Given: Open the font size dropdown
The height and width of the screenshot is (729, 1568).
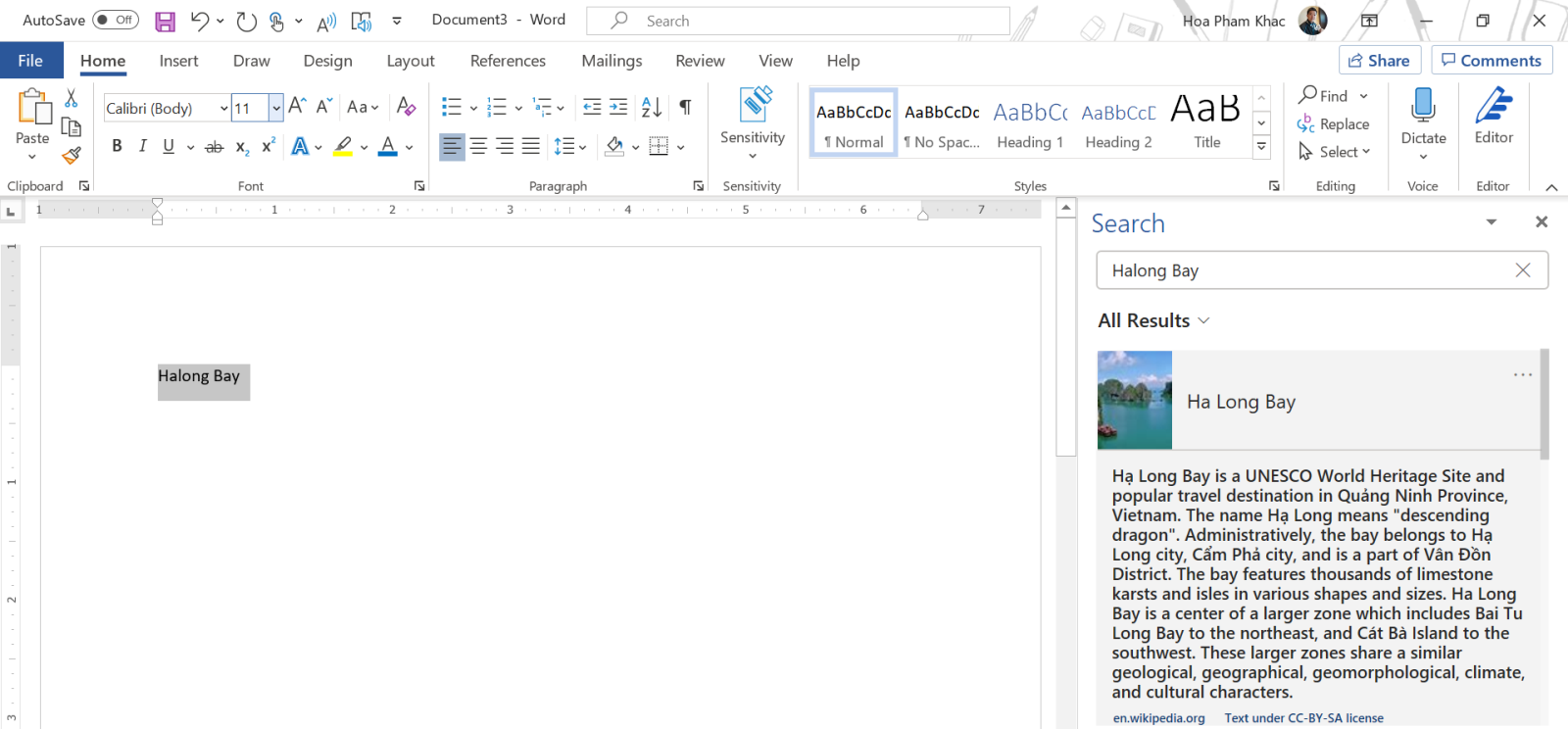Looking at the screenshot, I should (x=276, y=108).
